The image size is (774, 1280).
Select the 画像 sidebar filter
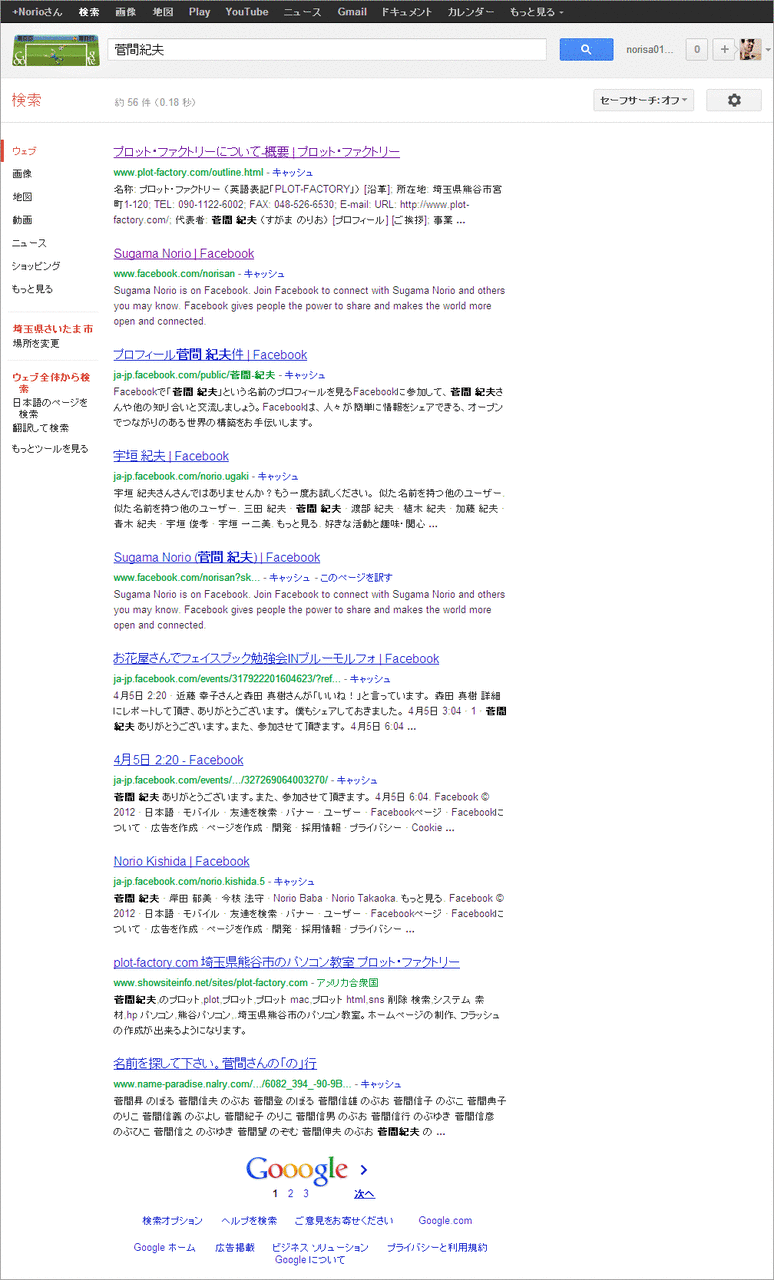click(x=22, y=173)
